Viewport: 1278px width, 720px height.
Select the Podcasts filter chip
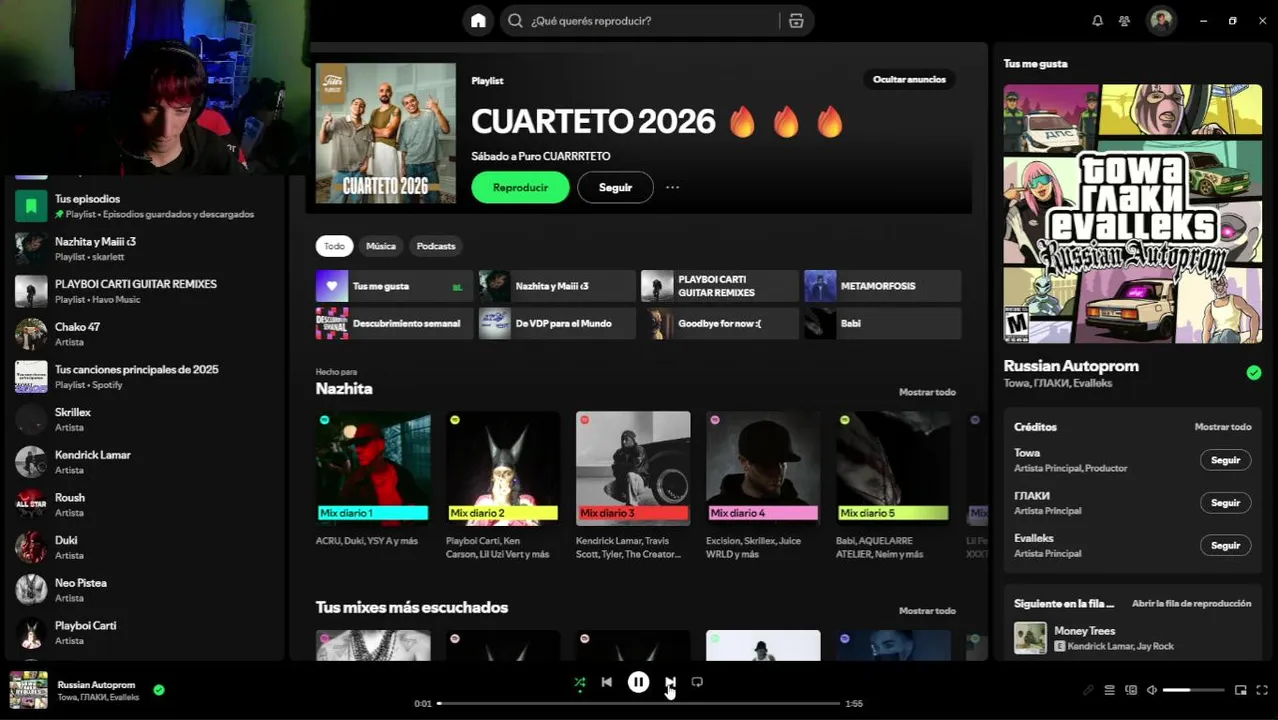pos(436,246)
